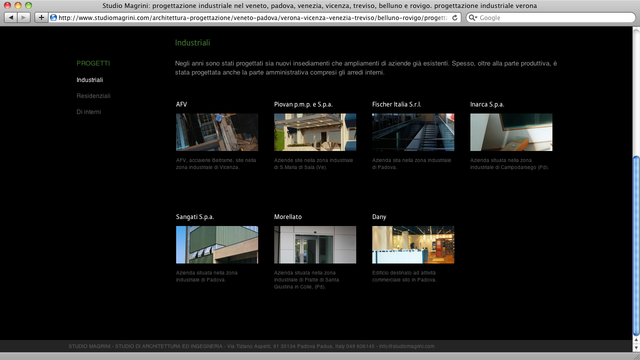Click the globe site icon in the address bar

tap(53, 18)
